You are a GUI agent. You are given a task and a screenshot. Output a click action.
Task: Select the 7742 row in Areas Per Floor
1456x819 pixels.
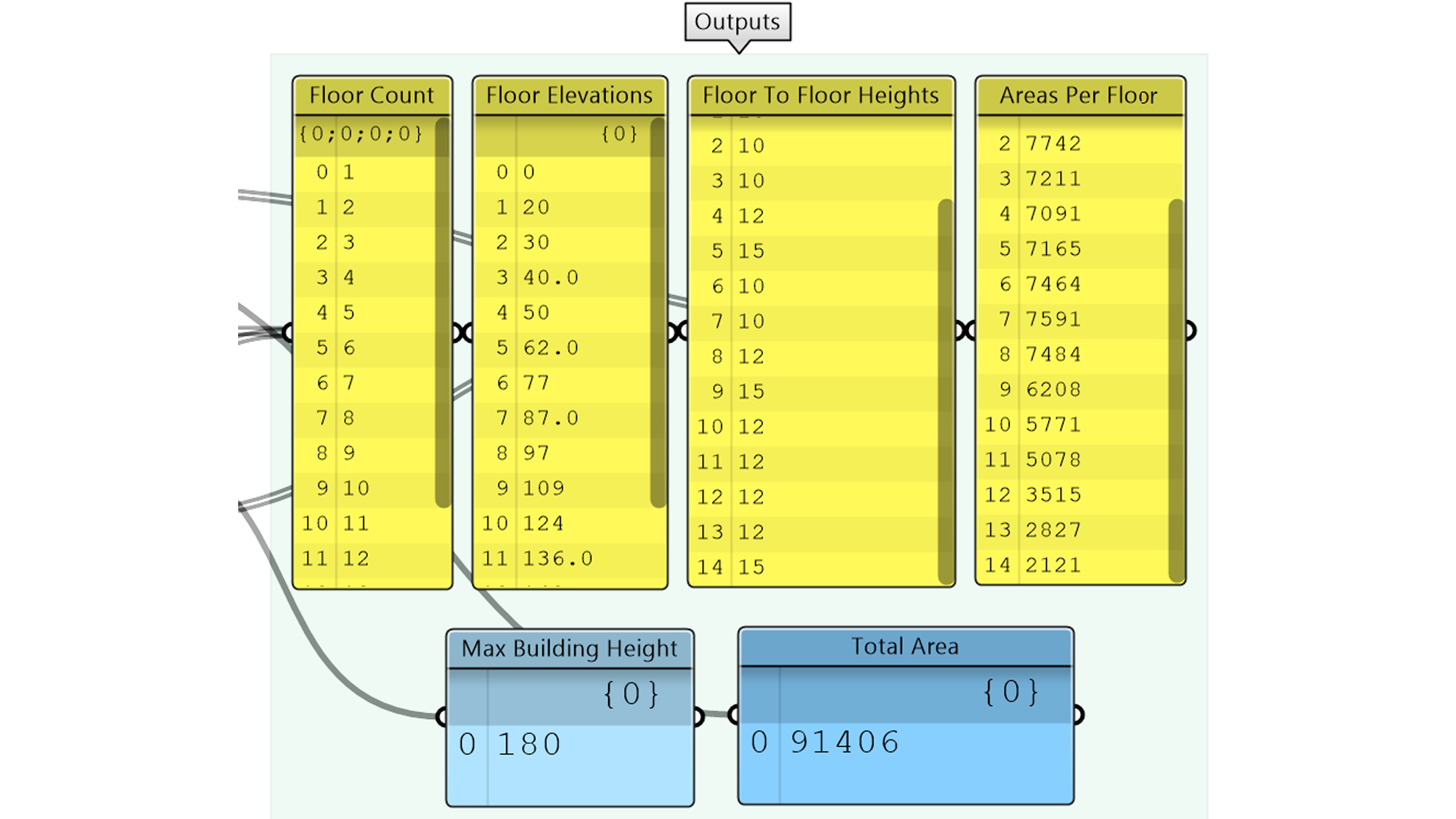pos(1053,143)
